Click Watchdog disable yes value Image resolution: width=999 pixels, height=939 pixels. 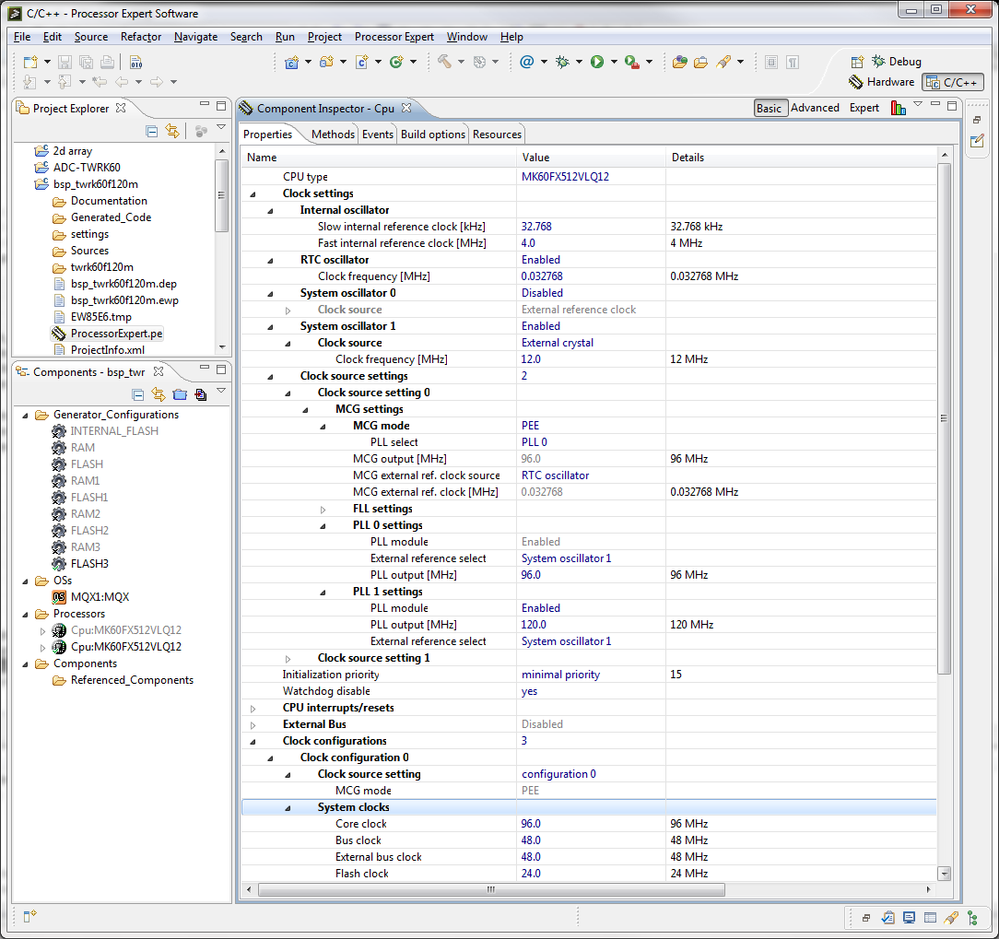[529, 691]
